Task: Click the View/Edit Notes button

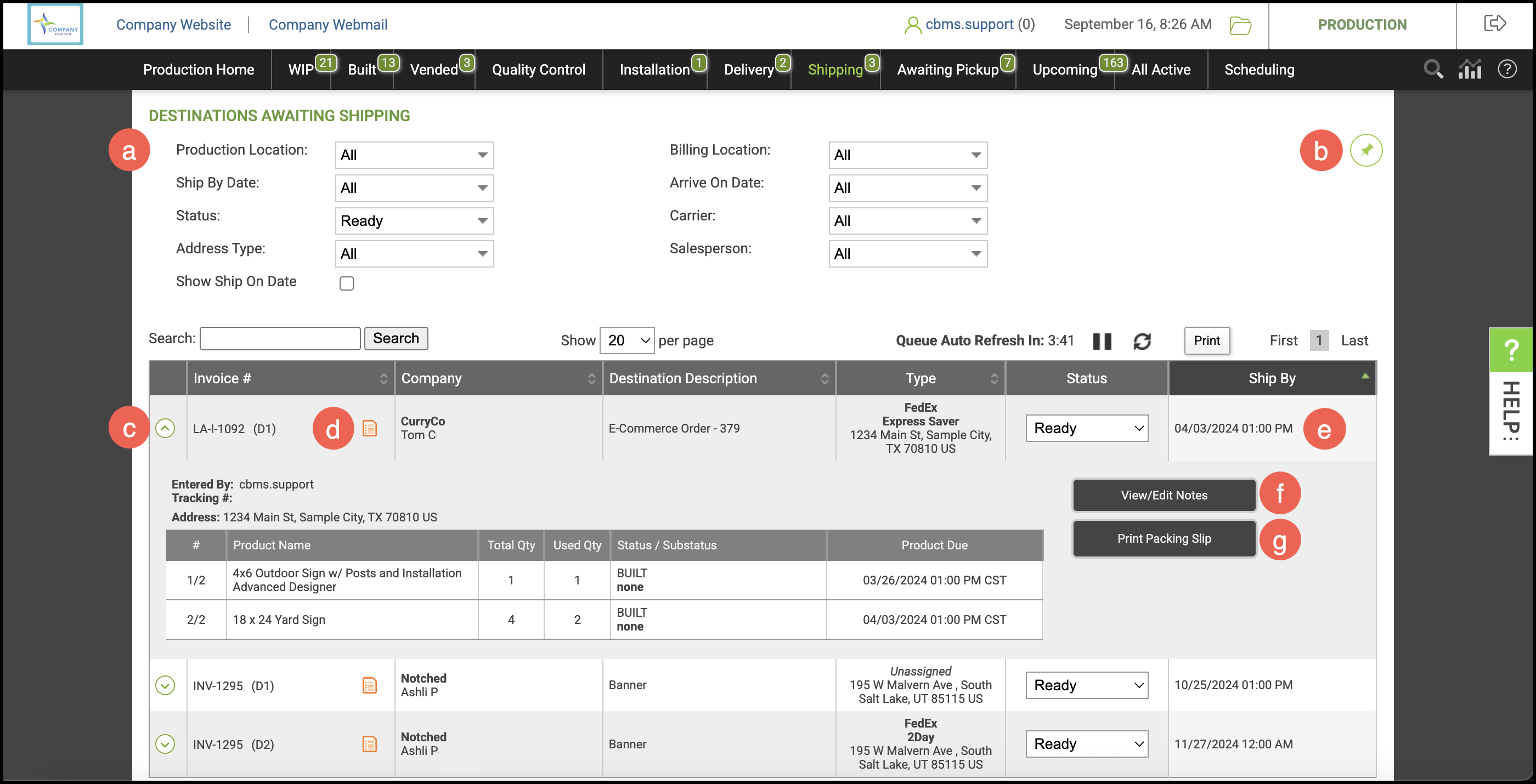Action: pyautogui.click(x=1164, y=495)
